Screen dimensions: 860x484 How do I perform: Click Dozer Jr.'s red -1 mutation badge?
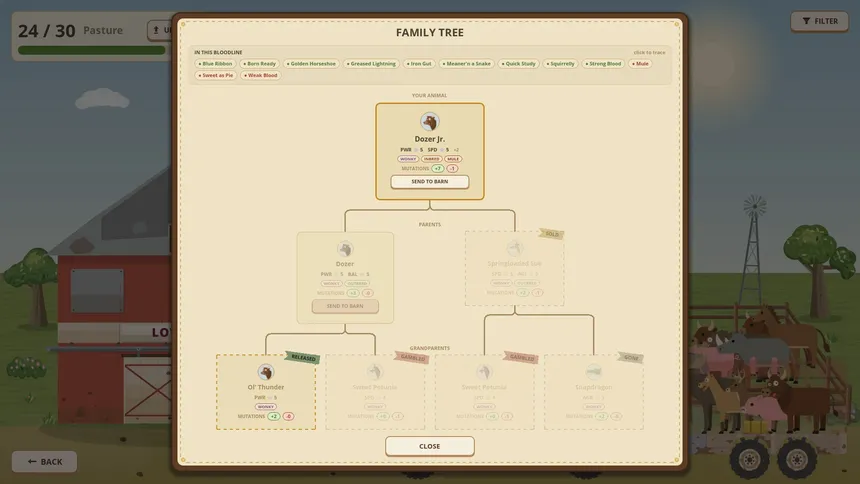[x=452, y=168]
